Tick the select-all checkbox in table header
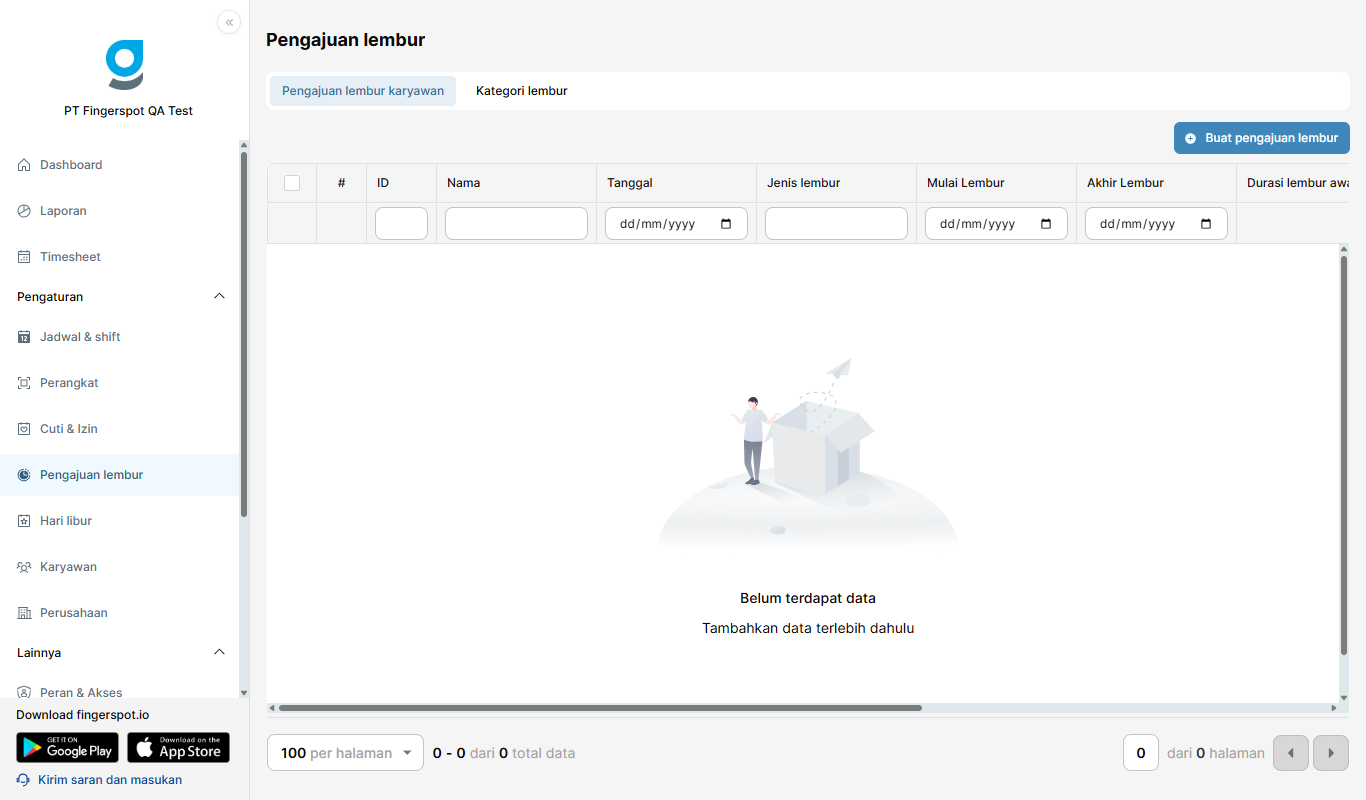This screenshot has width=1366, height=800. click(x=292, y=183)
